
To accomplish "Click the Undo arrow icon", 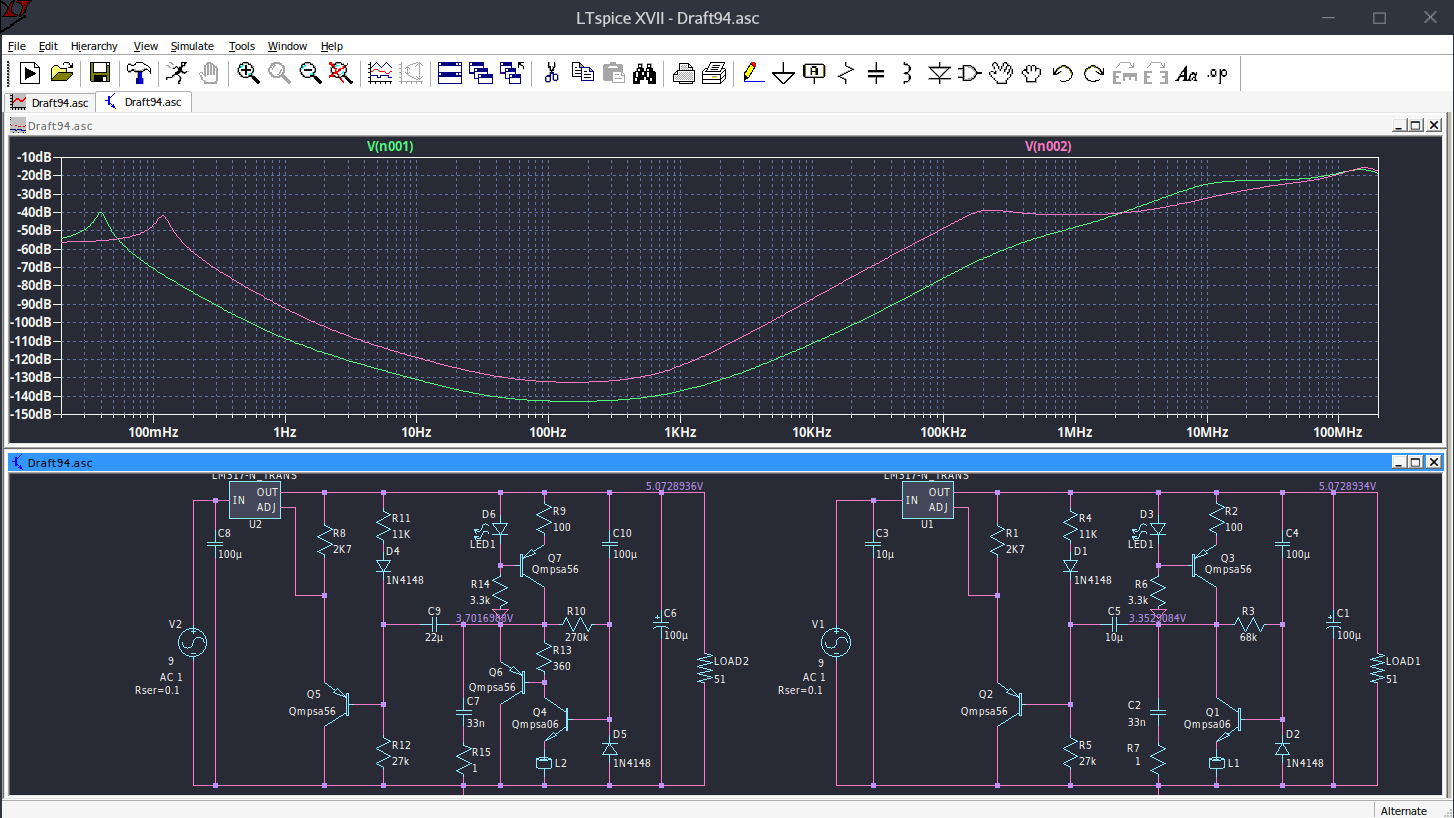I will pos(1063,73).
